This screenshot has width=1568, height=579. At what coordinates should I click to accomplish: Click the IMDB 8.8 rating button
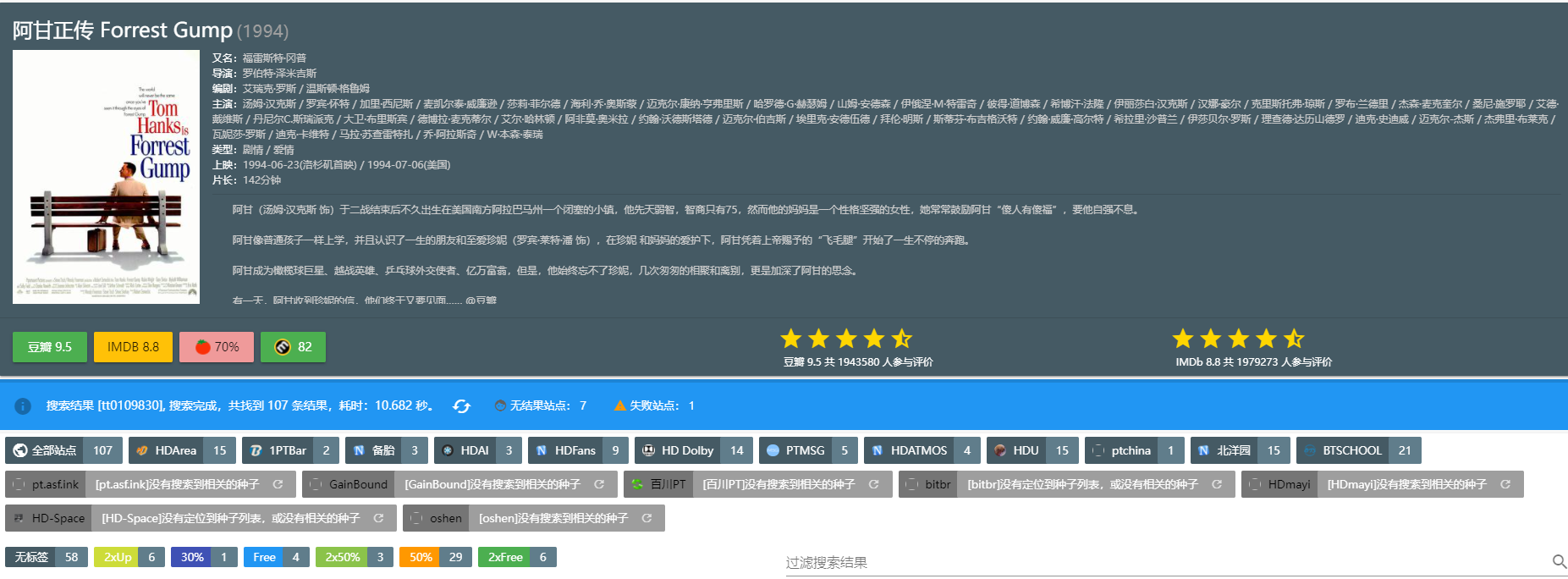pos(133,347)
